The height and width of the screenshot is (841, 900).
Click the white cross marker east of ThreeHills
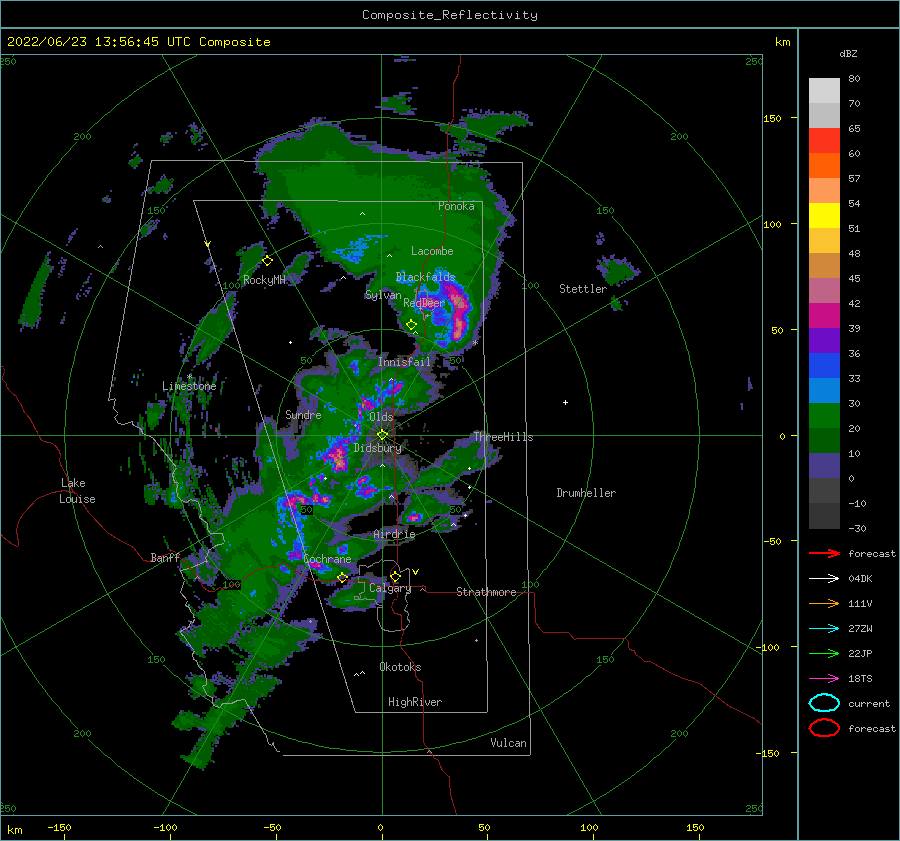click(x=565, y=402)
